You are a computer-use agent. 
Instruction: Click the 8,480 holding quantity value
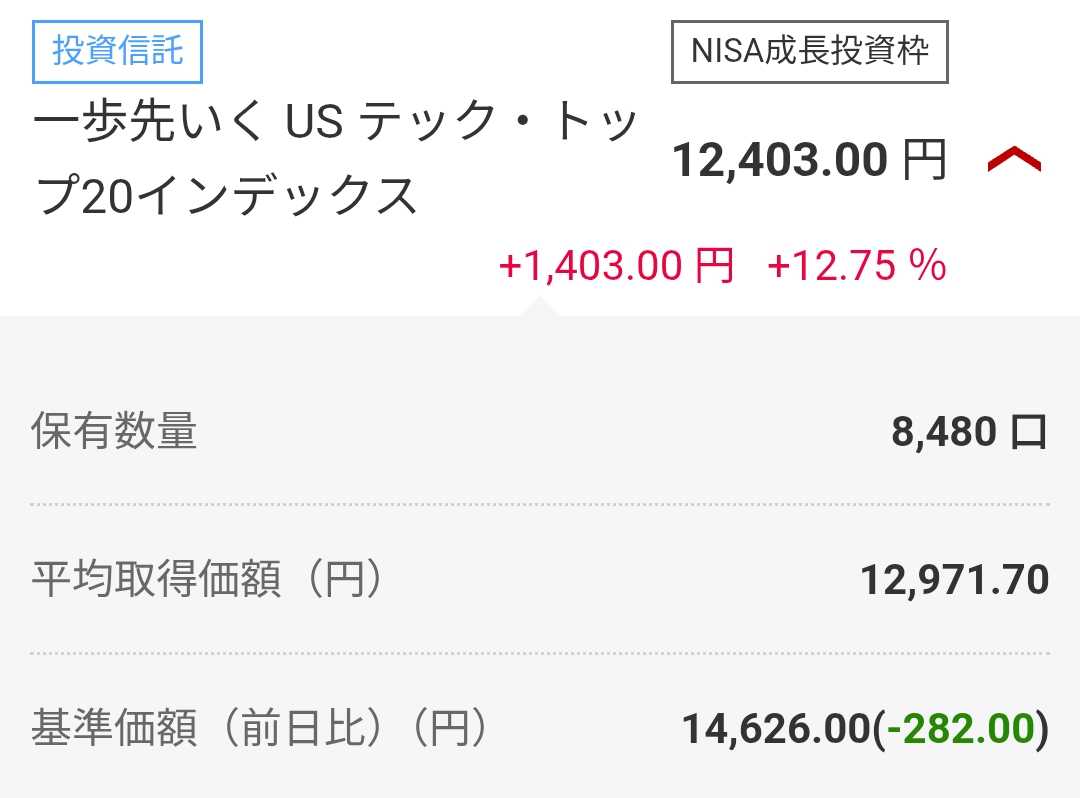click(x=944, y=432)
